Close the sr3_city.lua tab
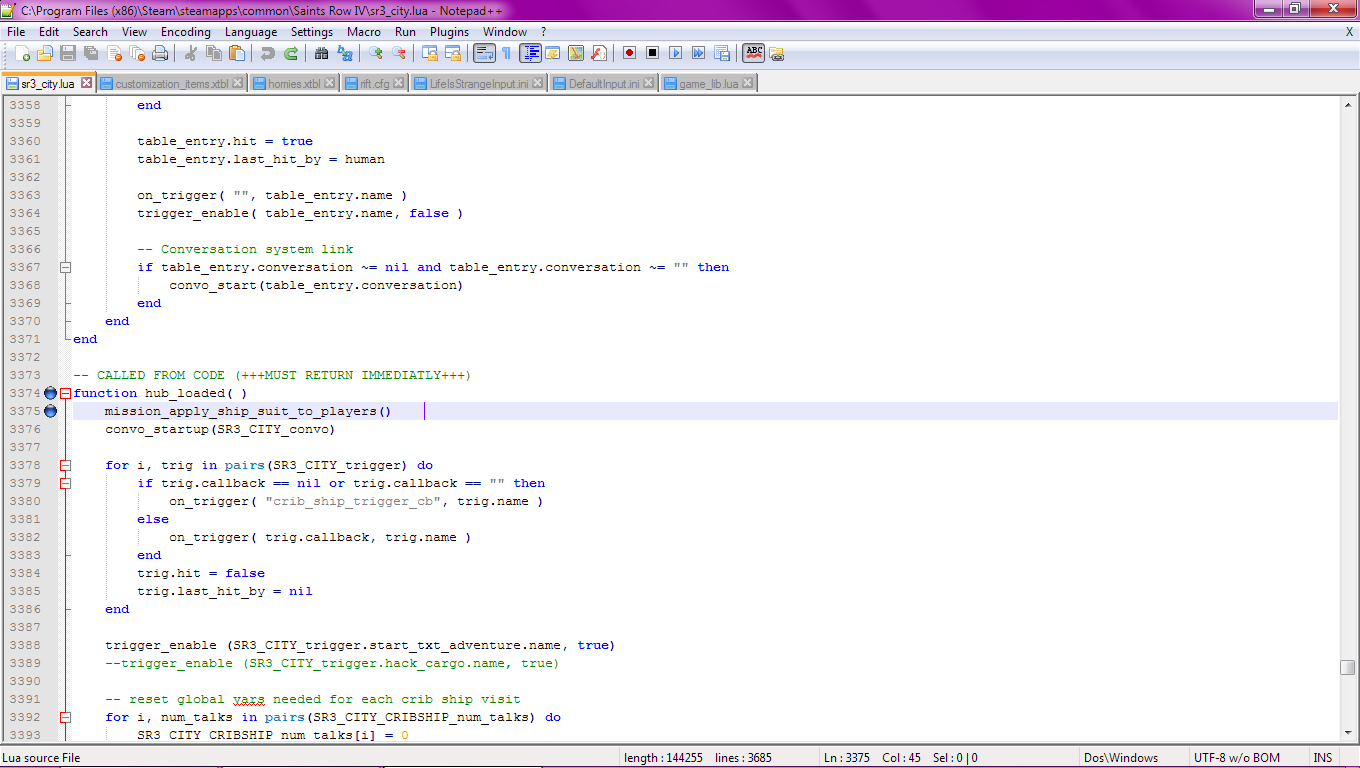This screenshot has width=1360, height=768. pos(86,83)
